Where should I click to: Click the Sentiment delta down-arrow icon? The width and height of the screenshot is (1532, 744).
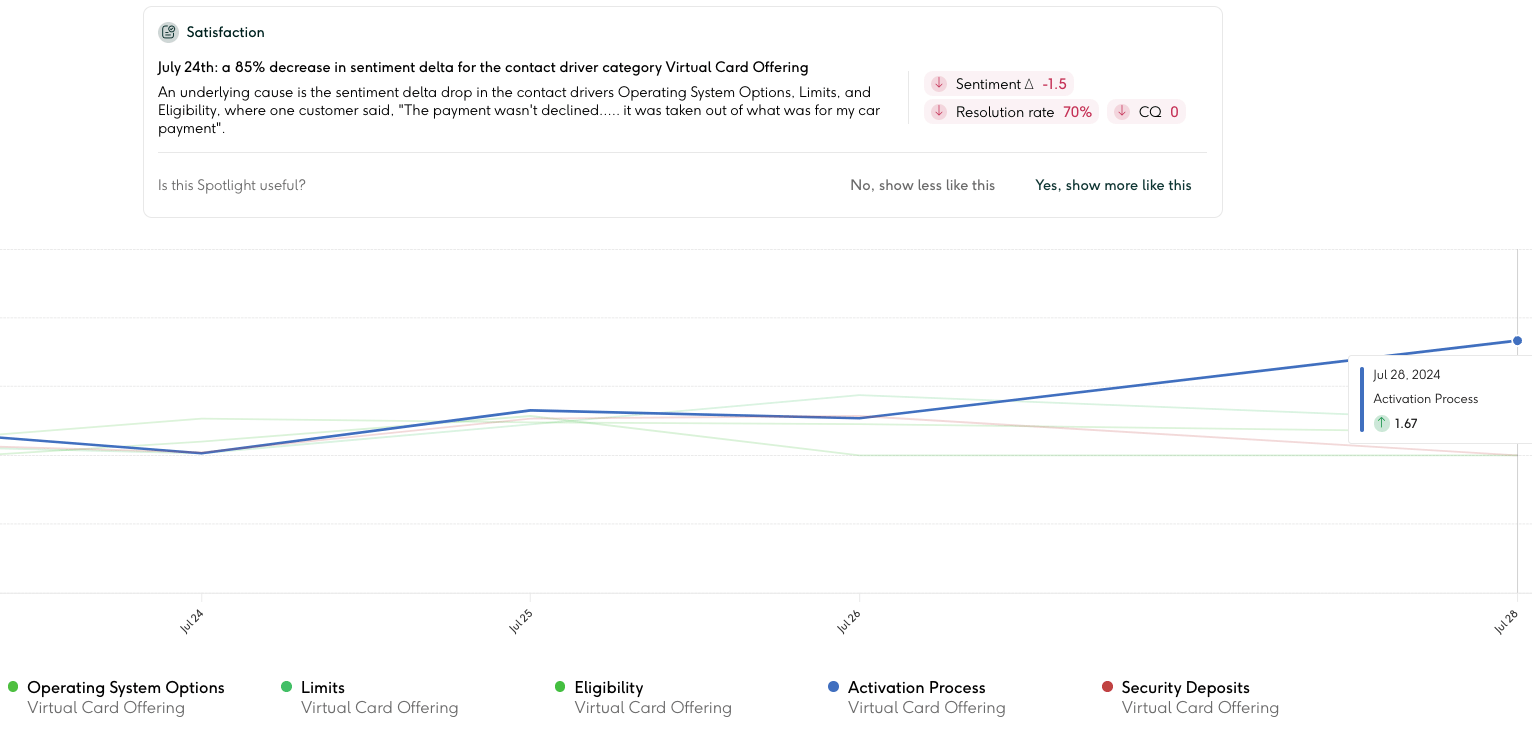[x=939, y=84]
